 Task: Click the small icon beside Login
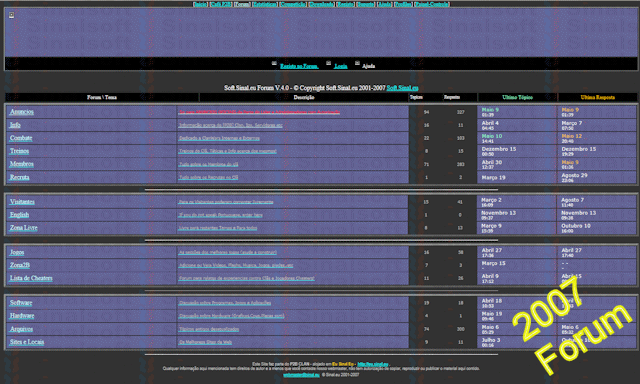[329, 63]
